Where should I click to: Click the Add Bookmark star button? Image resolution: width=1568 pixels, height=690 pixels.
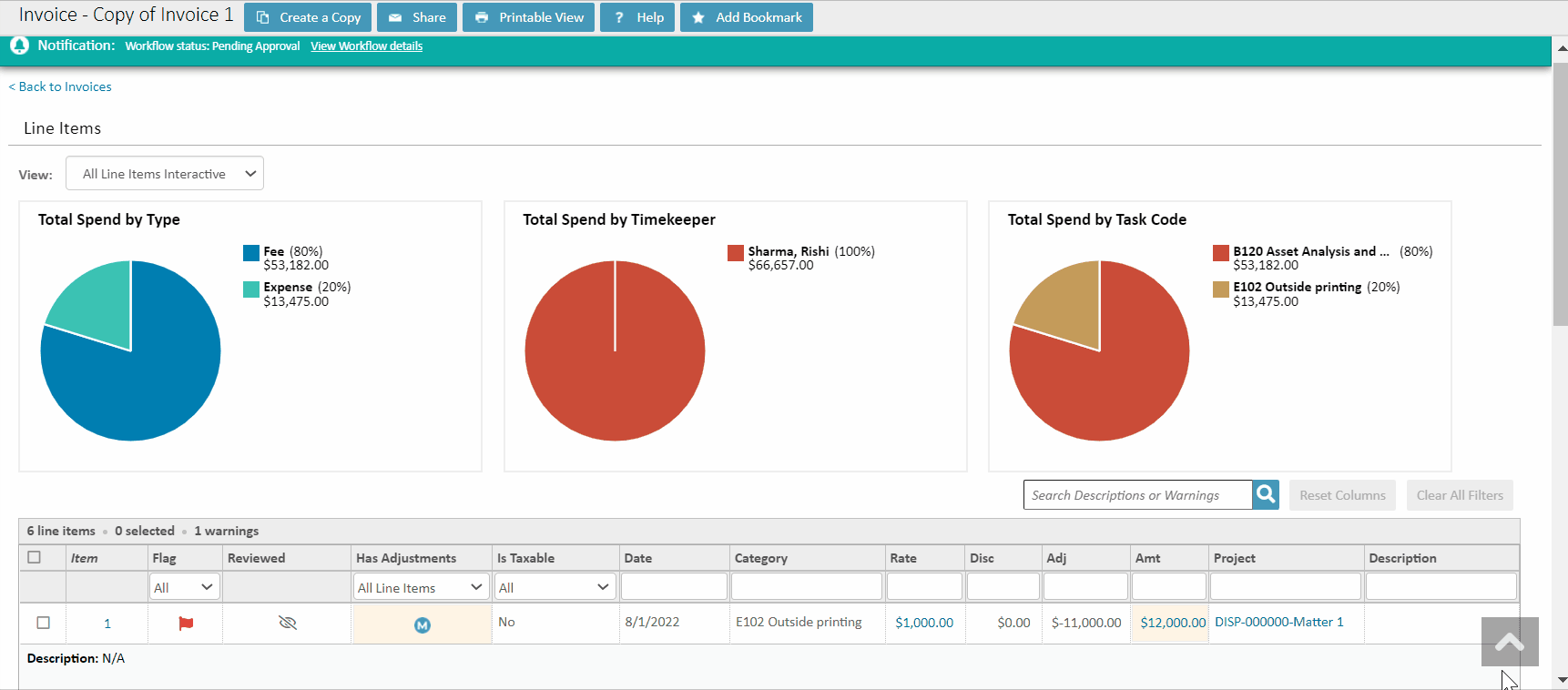click(x=747, y=17)
